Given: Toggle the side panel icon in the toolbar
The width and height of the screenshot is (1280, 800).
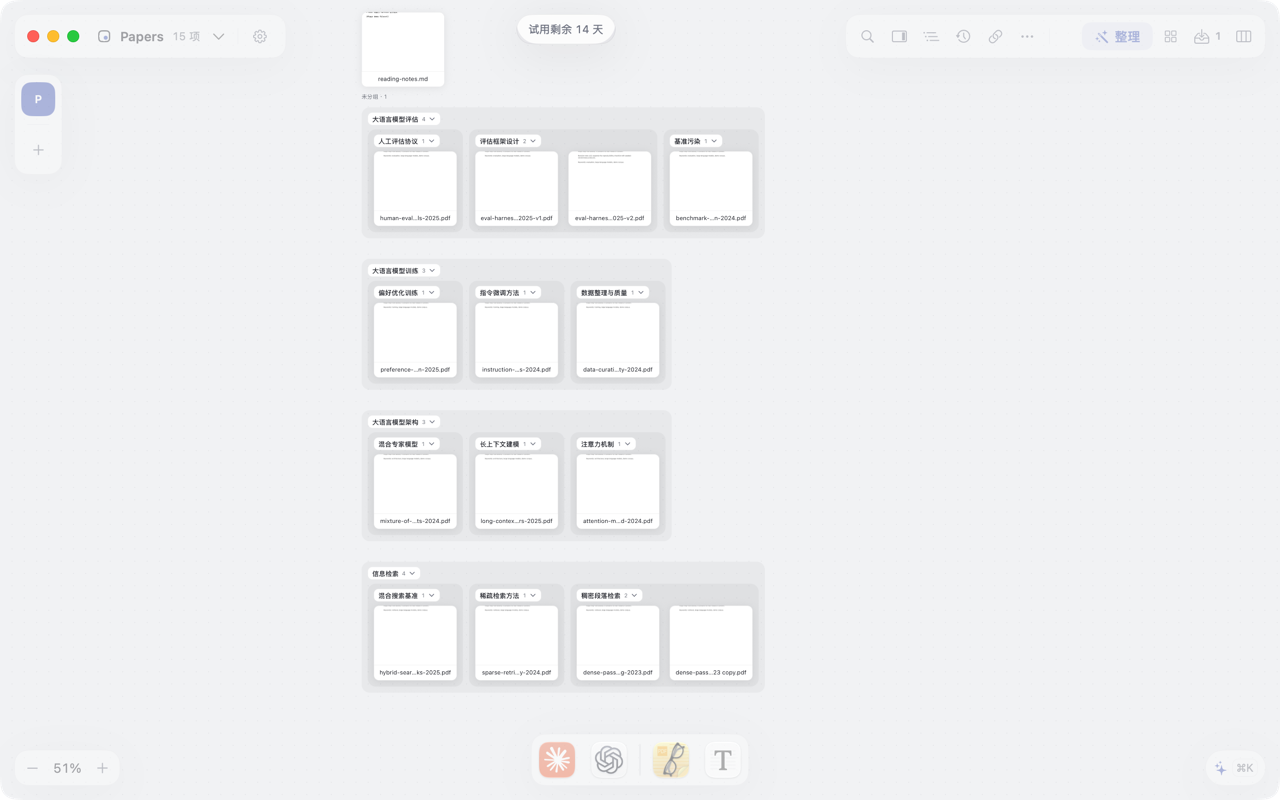Looking at the screenshot, I should click(899, 37).
